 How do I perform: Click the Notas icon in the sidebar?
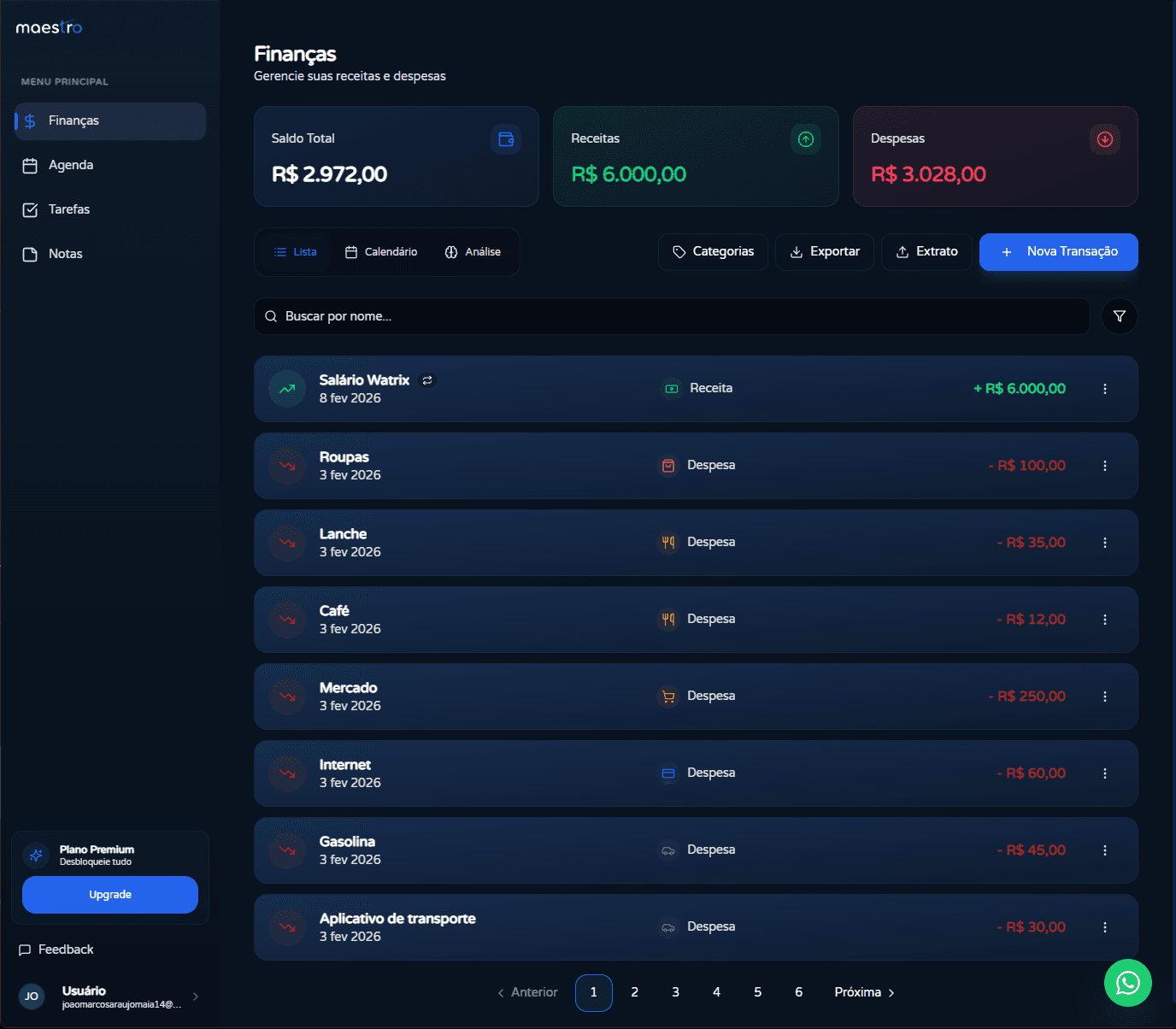coord(30,253)
